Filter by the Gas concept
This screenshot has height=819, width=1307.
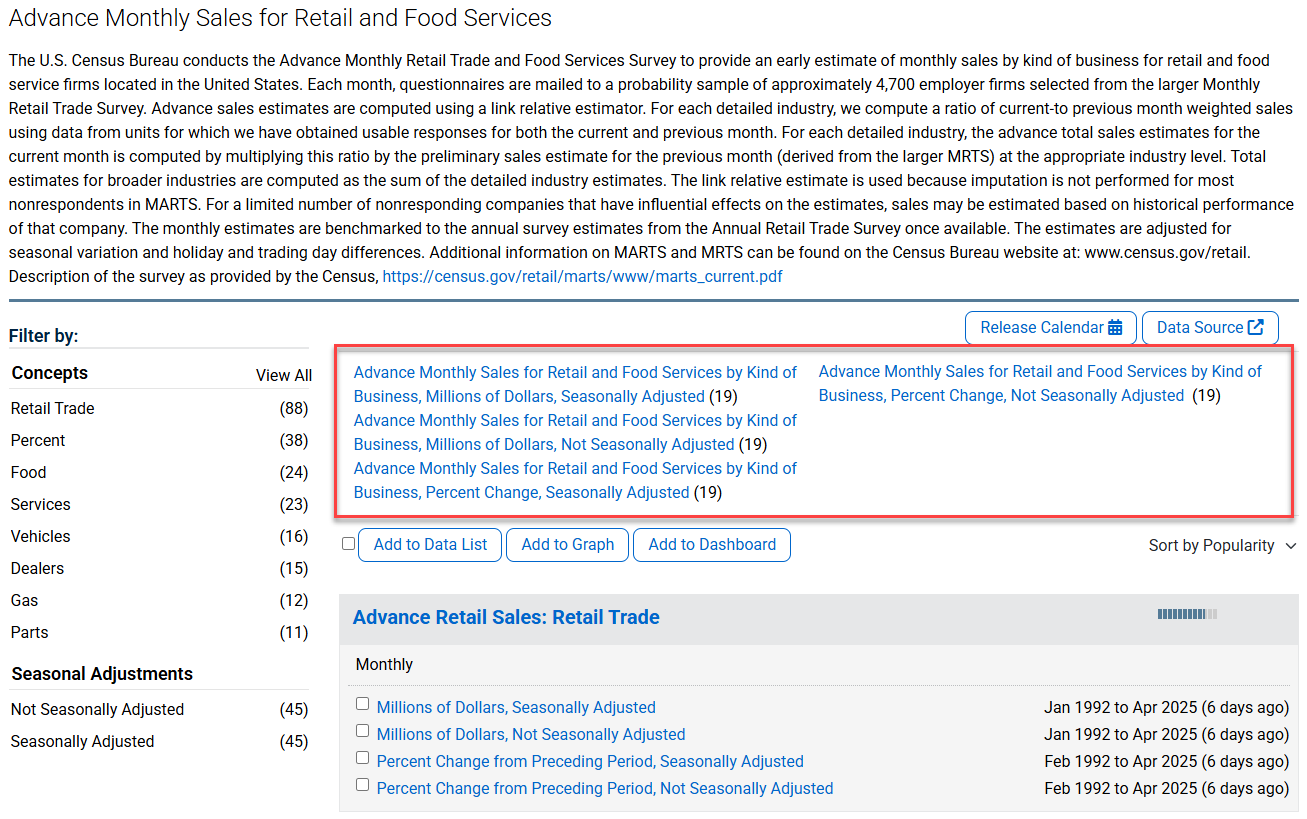[25, 600]
